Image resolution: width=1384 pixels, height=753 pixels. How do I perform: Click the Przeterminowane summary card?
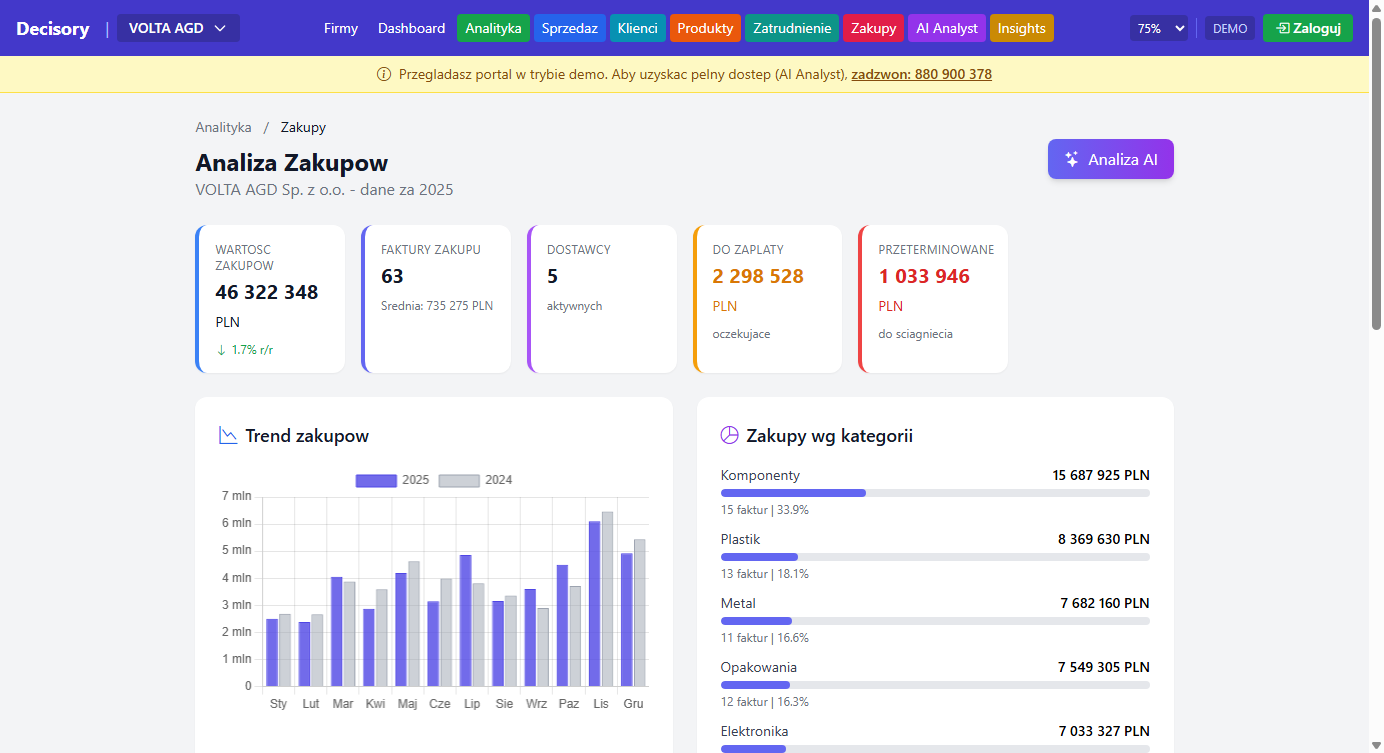(x=933, y=298)
